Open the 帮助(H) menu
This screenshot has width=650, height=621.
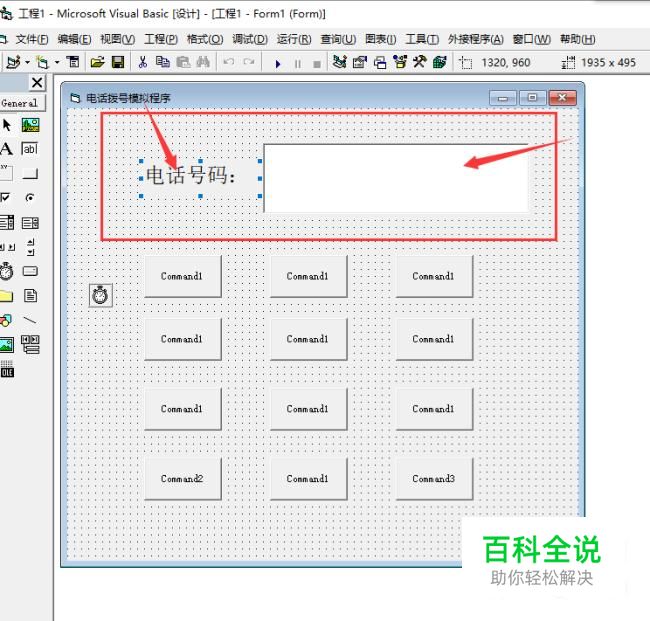[577, 39]
